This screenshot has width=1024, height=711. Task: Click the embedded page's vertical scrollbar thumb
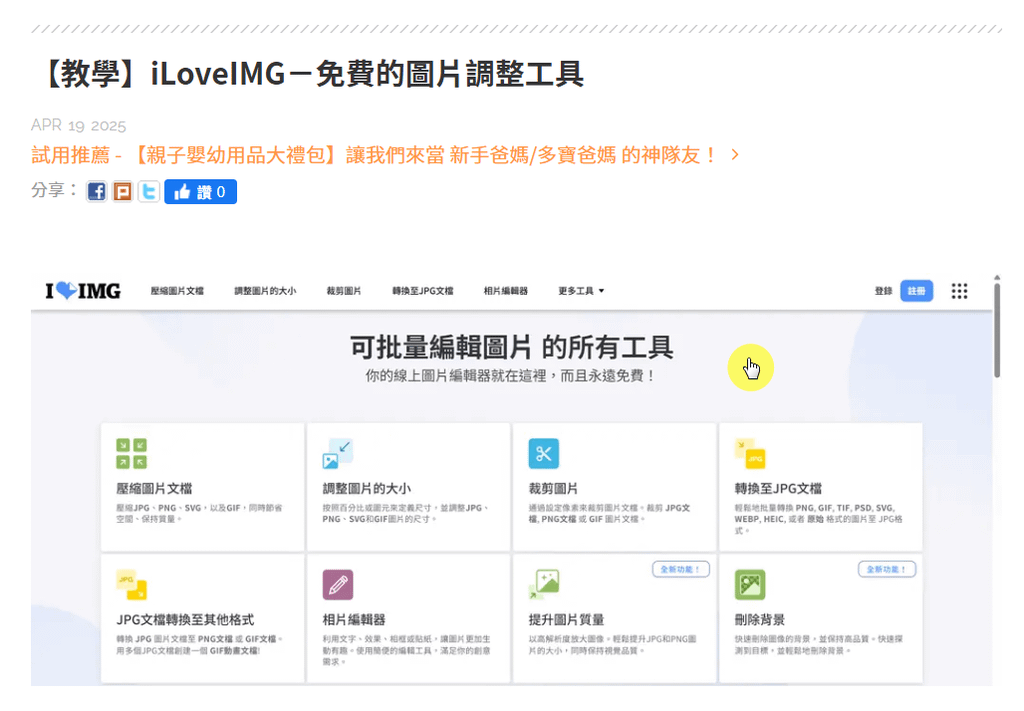click(x=997, y=330)
